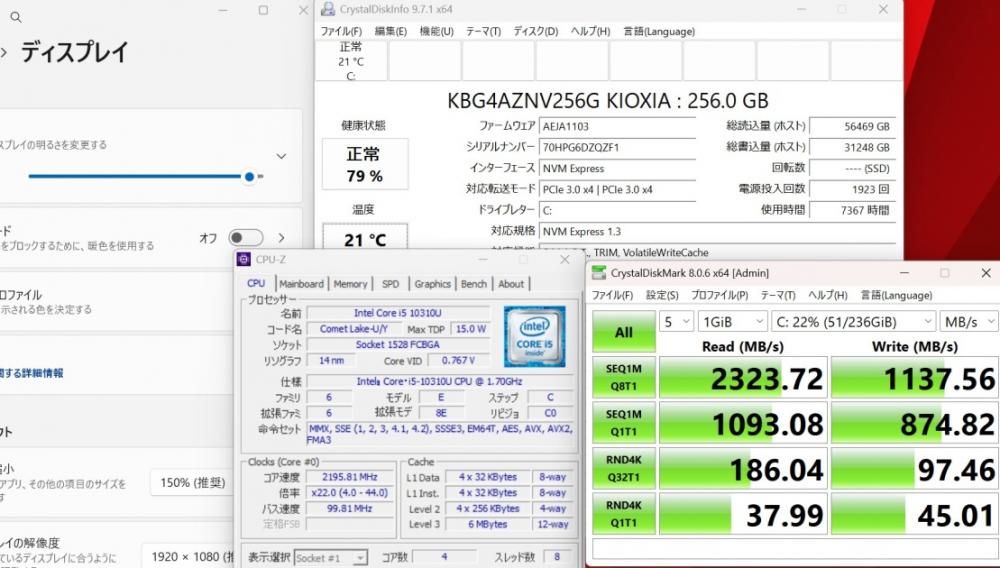This screenshot has width=1000, height=568.
Task: Switch to the SPD tab in CPU-Z
Action: click(x=390, y=284)
